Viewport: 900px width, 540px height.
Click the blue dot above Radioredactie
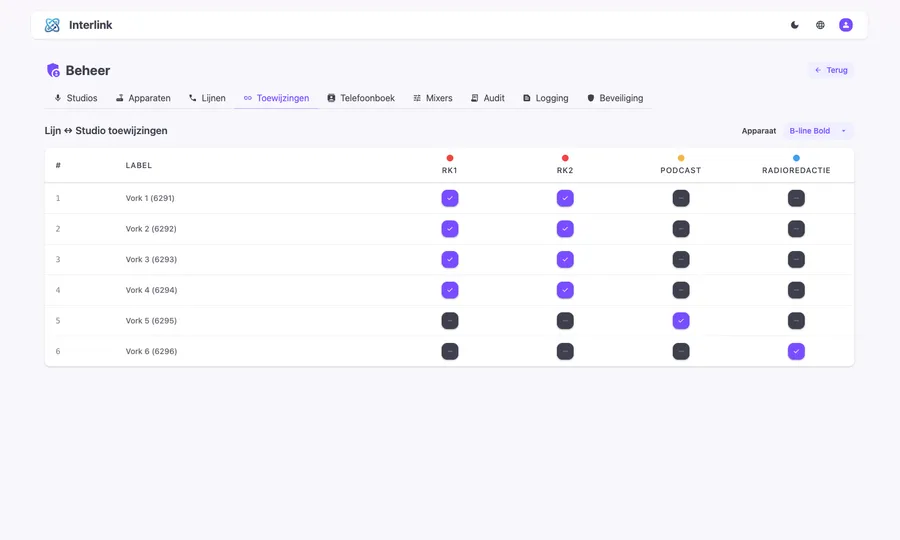(x=796, y=158)
